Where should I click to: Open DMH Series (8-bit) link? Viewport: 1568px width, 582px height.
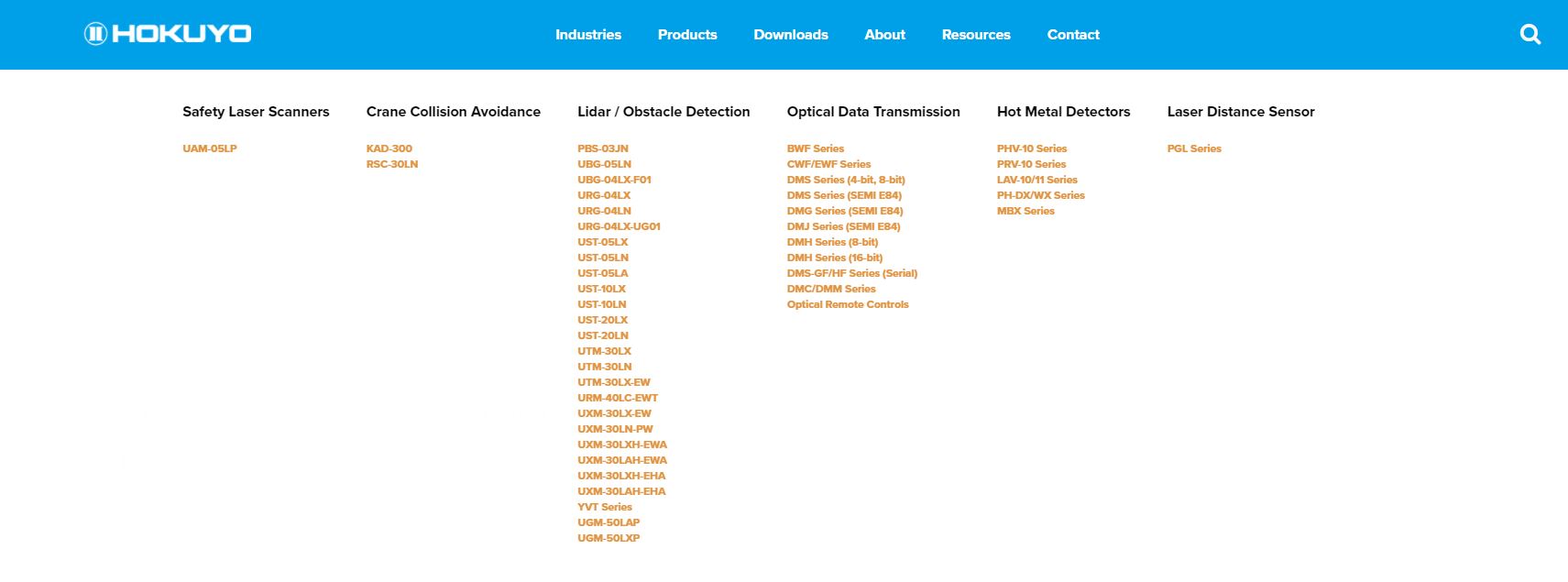point(833,242)
